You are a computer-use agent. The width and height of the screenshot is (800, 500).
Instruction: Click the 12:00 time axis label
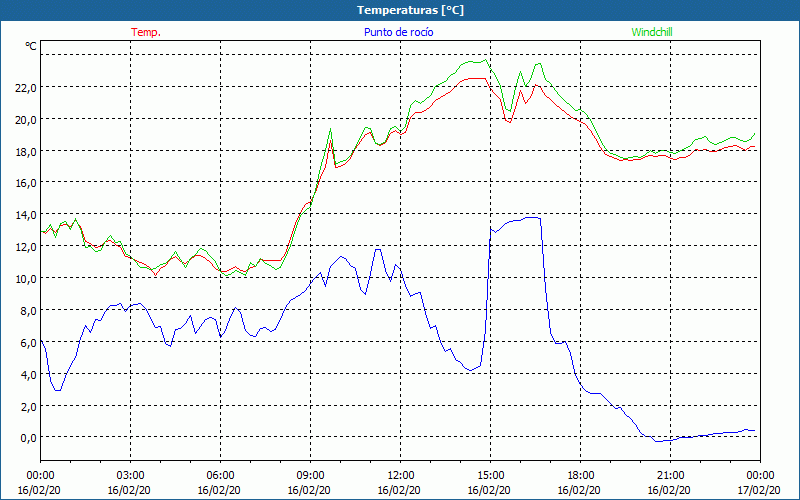(401, 476)
